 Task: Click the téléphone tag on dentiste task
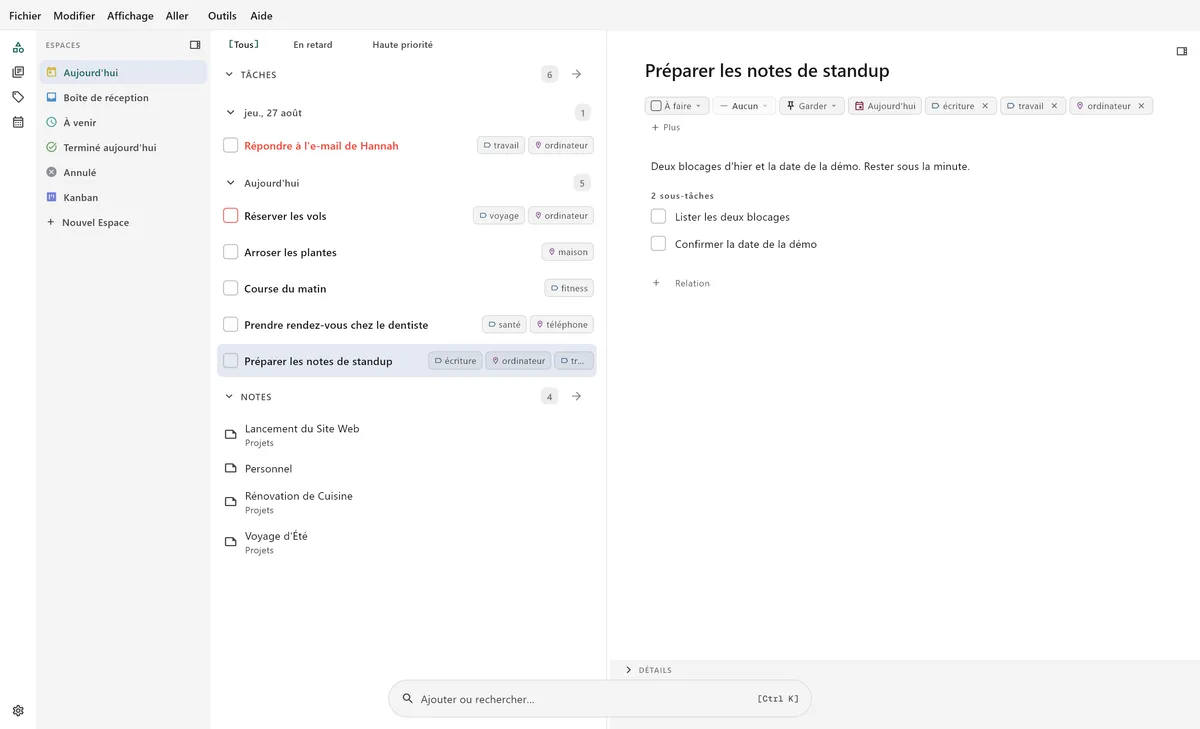[562, 325]
